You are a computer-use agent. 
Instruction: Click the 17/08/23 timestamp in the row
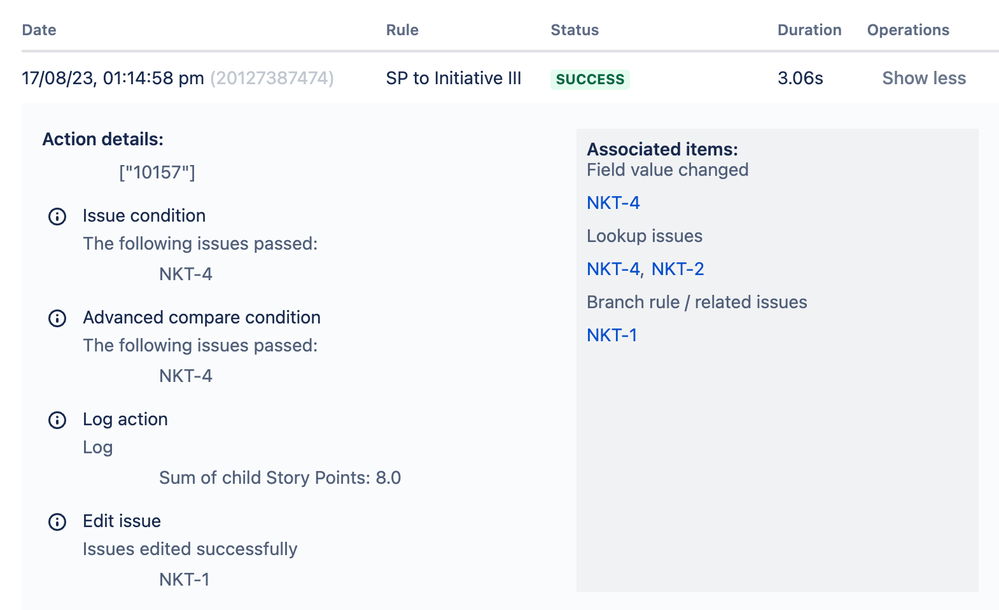112,78
